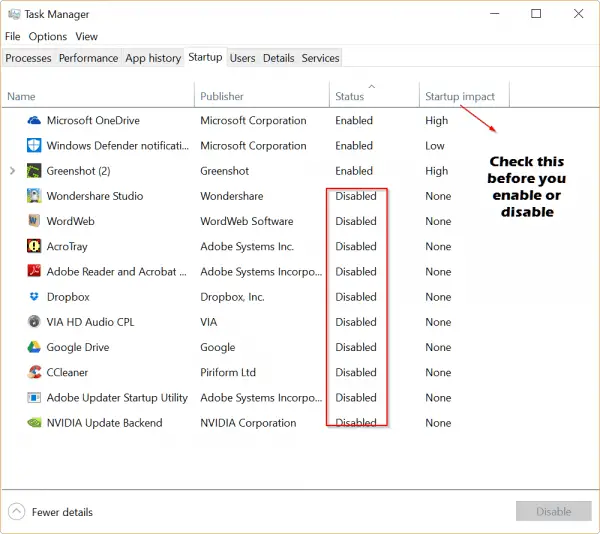Click the Disable button

[x=554, y=511]
